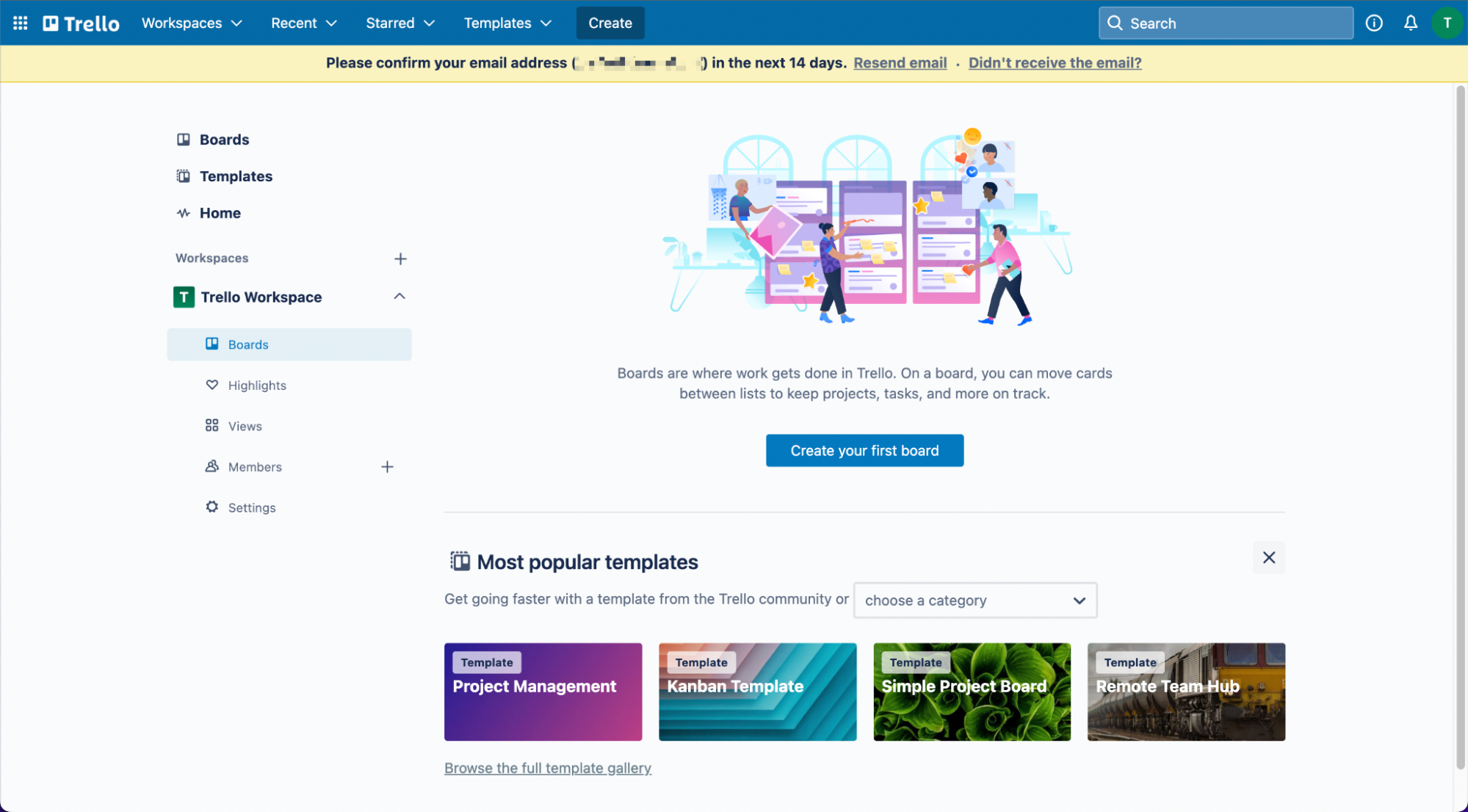This screenshot has width=1468, height=812.
Task: Open the notifications bell
Action: (x=1410, y=23)
